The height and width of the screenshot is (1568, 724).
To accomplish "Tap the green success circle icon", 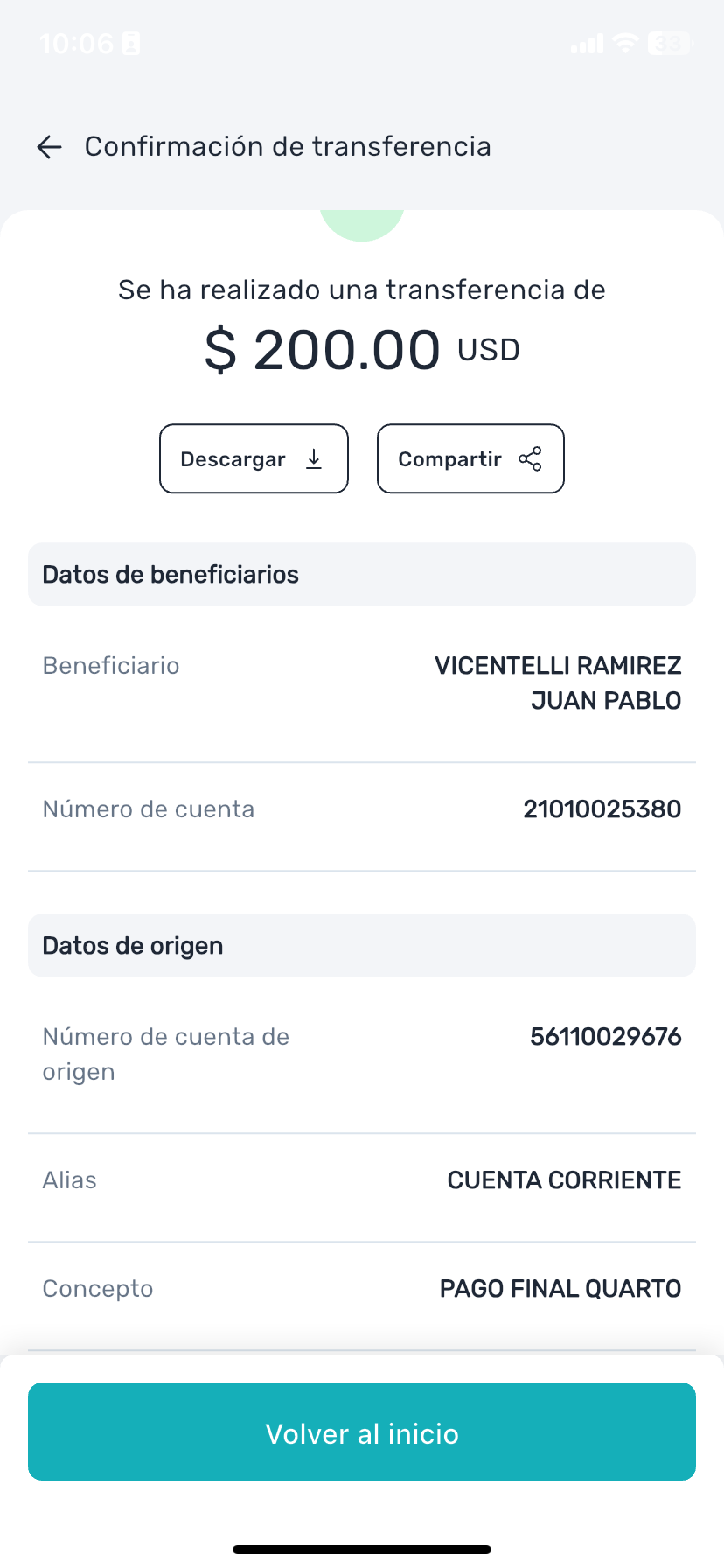I will (x=362, y=223).
